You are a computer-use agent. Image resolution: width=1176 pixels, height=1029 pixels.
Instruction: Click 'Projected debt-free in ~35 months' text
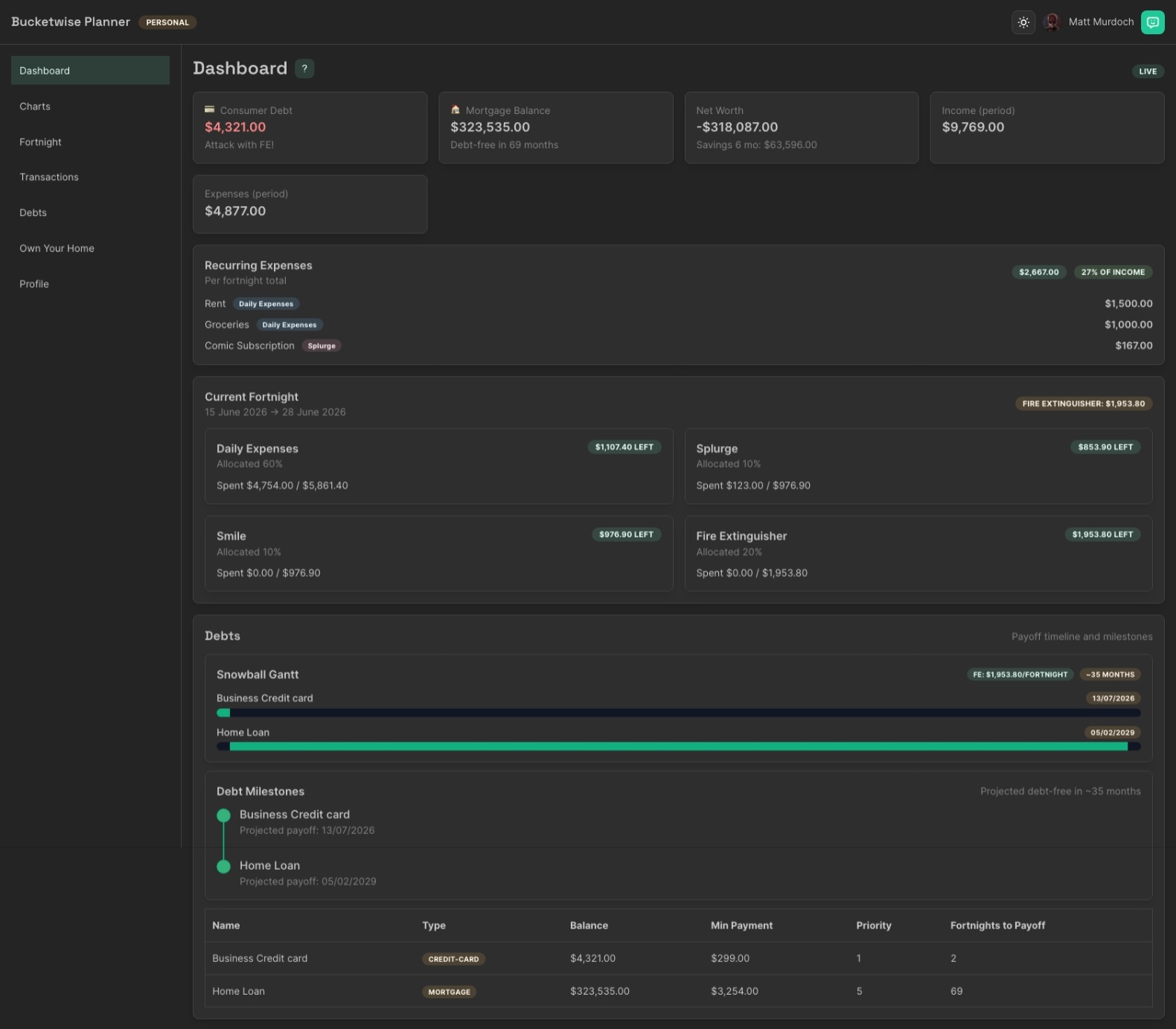(1060, 791)
